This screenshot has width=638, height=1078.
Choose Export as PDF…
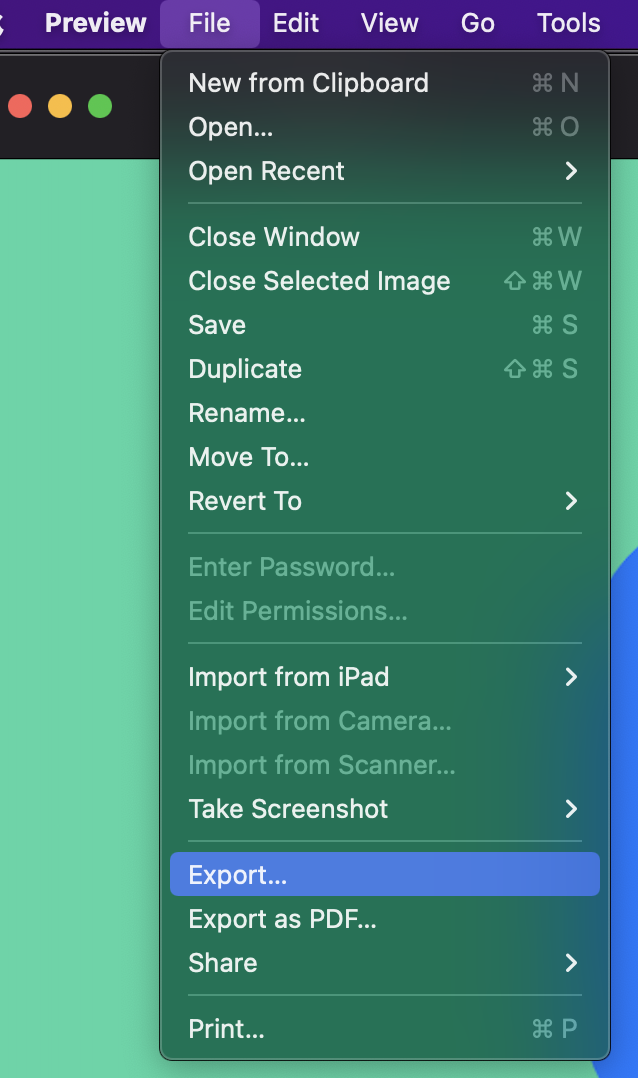pyautogui.click(x=385, y=919)
